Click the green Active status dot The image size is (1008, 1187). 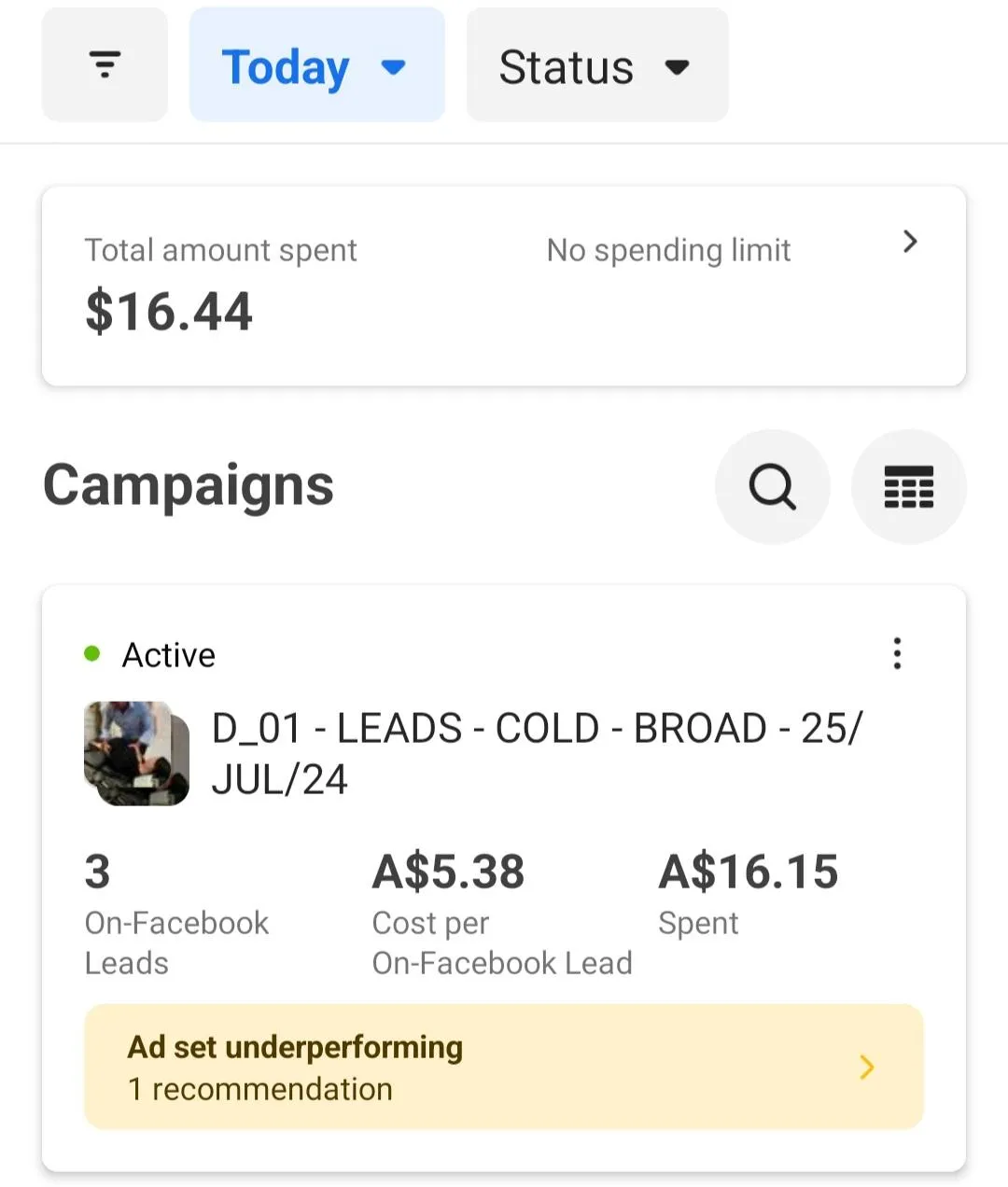(x=91, y=653)
